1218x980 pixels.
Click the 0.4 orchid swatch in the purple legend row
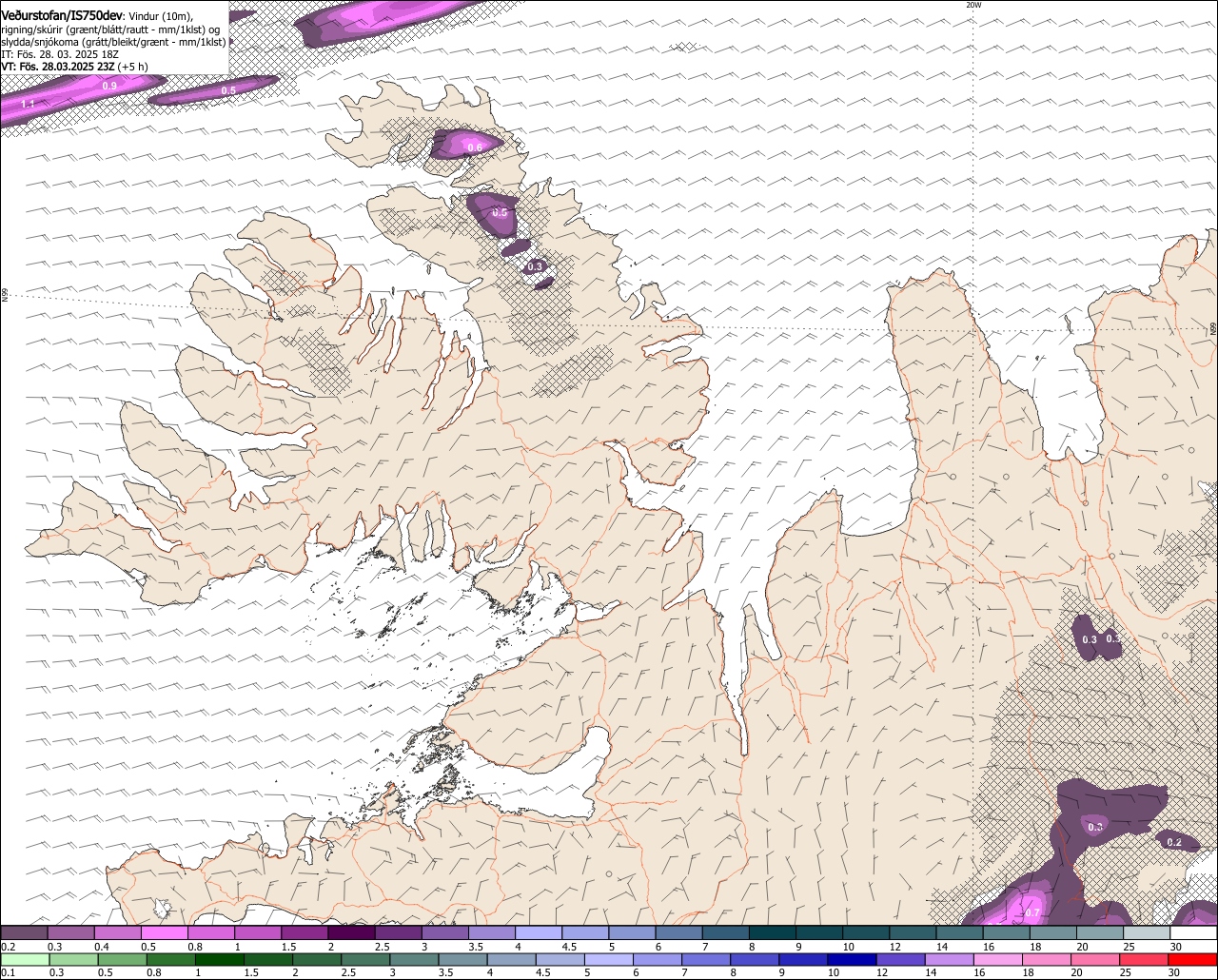(x=117, y=932)
